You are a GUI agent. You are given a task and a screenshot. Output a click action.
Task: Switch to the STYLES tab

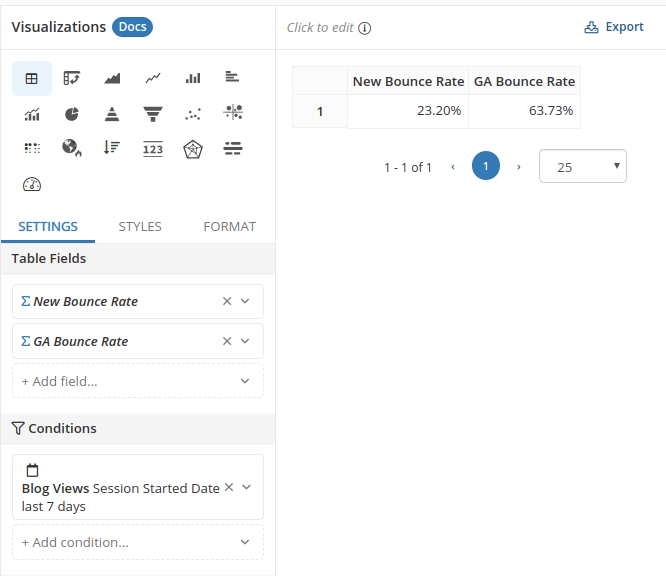point(140,227)
